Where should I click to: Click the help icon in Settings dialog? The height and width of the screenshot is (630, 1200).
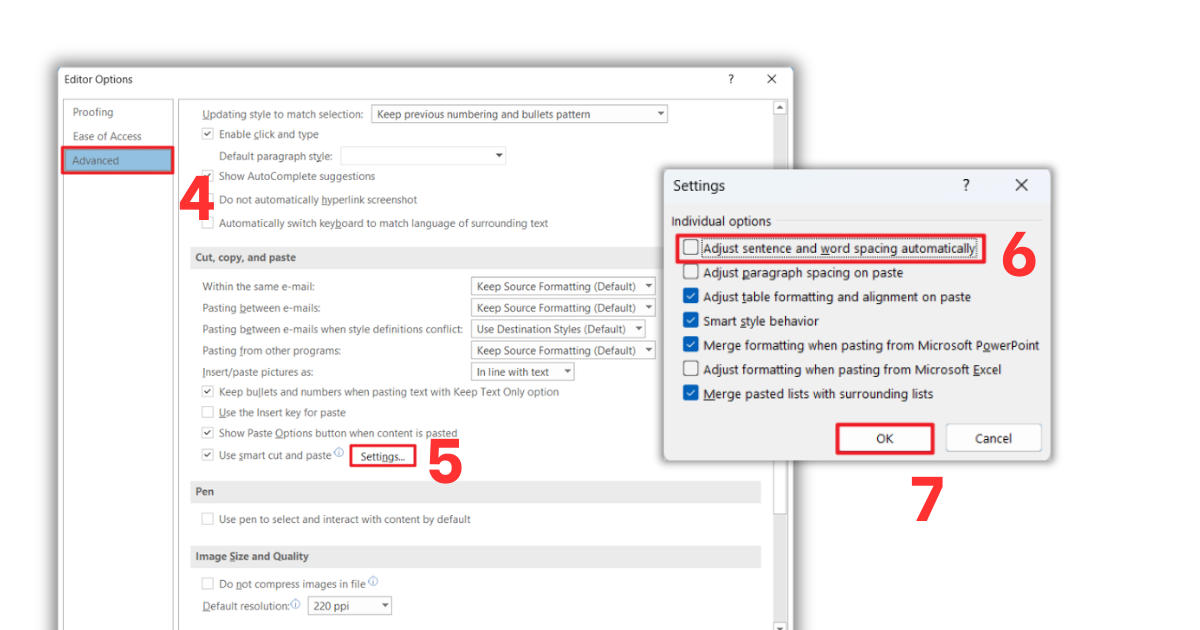[x=966, y=186]
